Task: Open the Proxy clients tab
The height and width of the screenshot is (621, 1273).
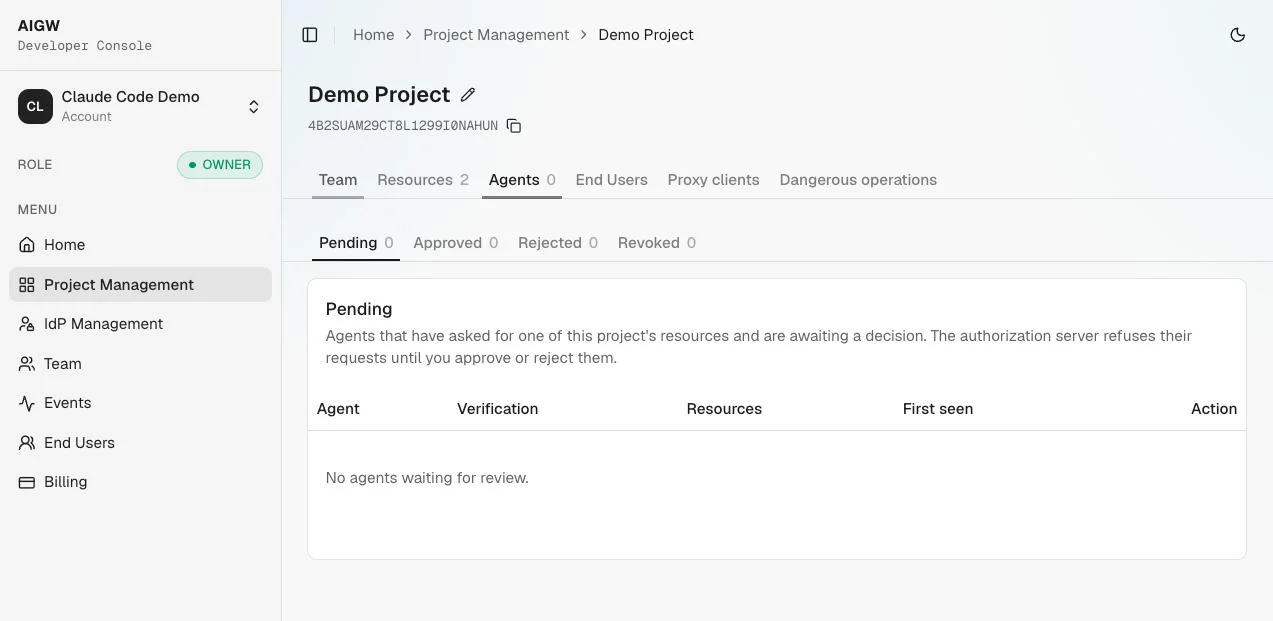Action: coord(714,180)
